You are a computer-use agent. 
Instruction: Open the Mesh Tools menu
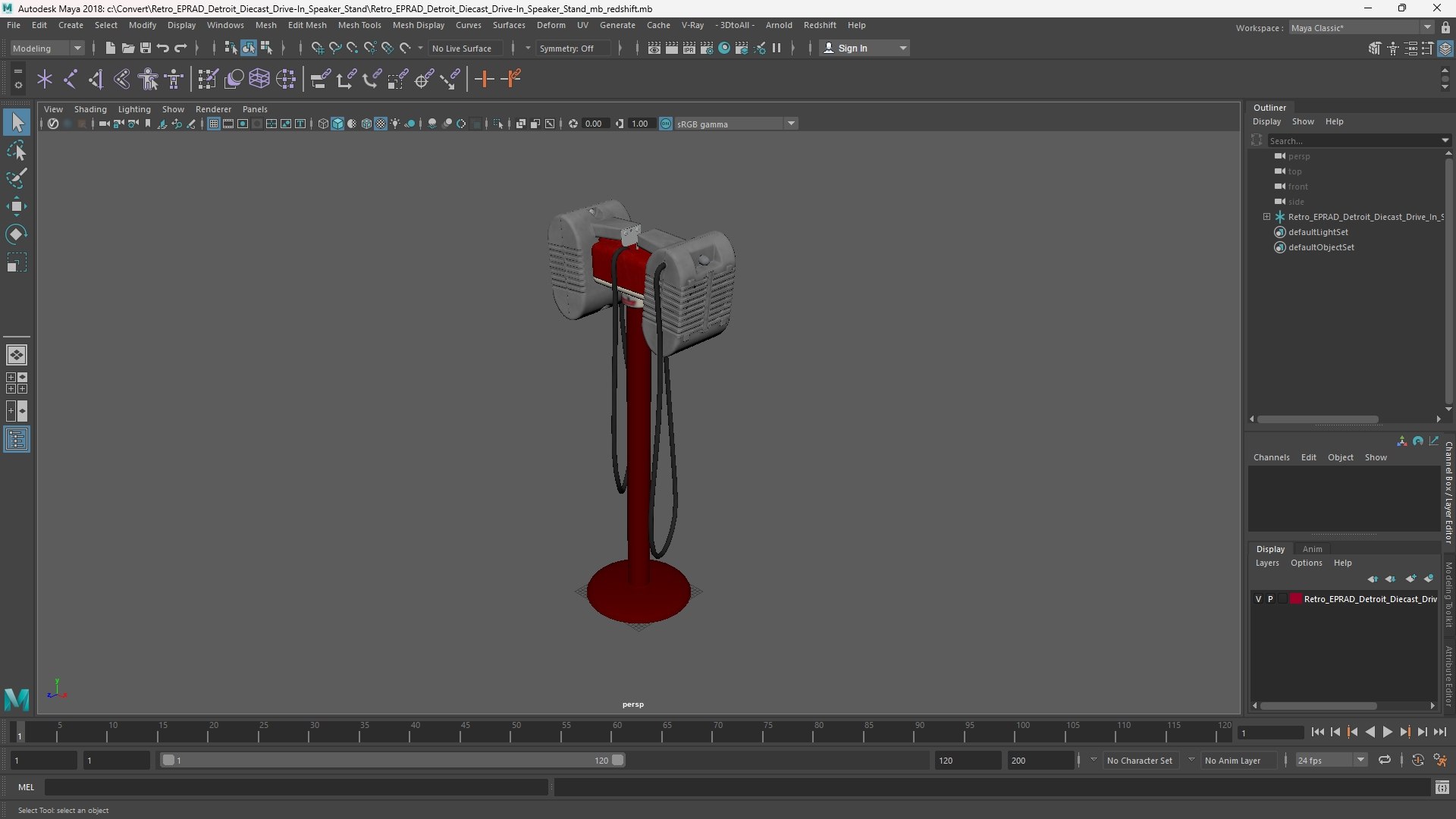[359, 25]
